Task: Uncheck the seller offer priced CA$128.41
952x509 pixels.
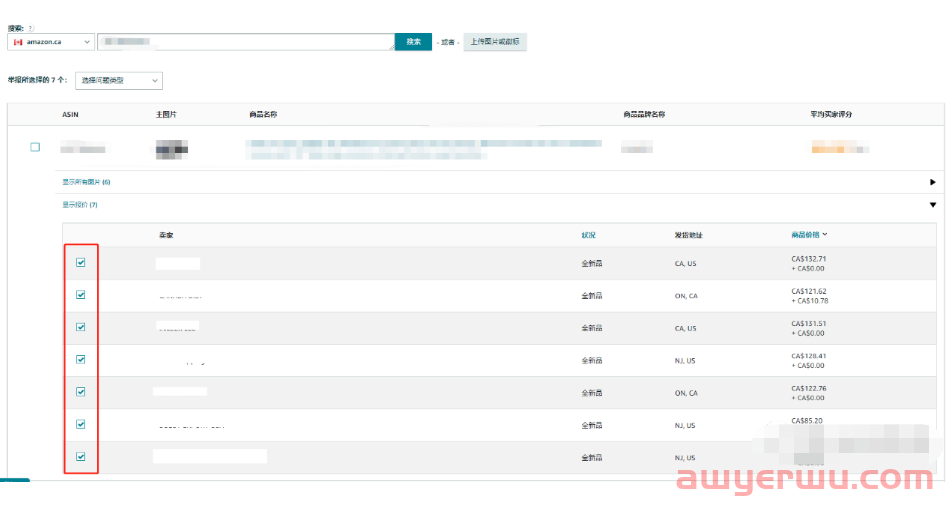Action: 81,360
